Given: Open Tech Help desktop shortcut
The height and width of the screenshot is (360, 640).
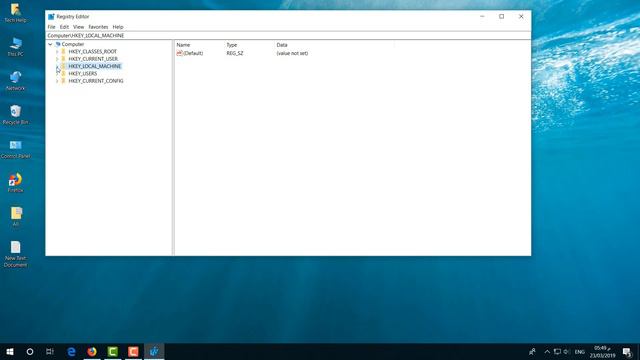Looking at the screenshot, I should (x=16, y=13).
